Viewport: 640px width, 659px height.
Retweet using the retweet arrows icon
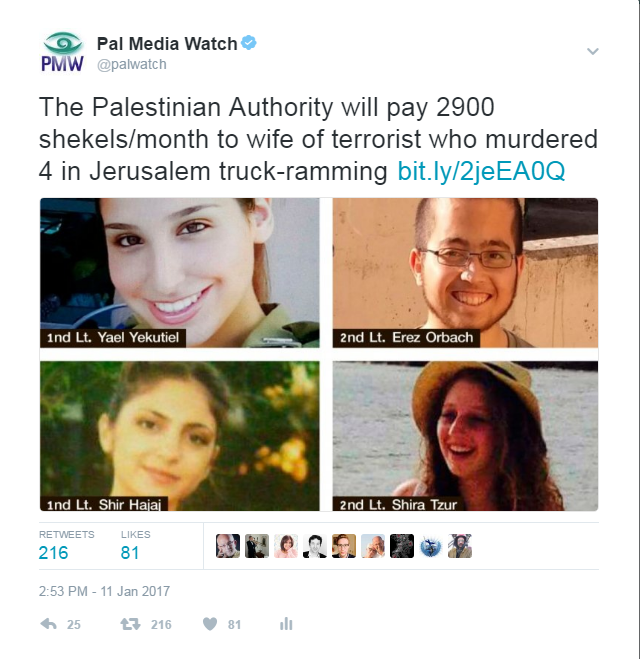coord(130,624)
